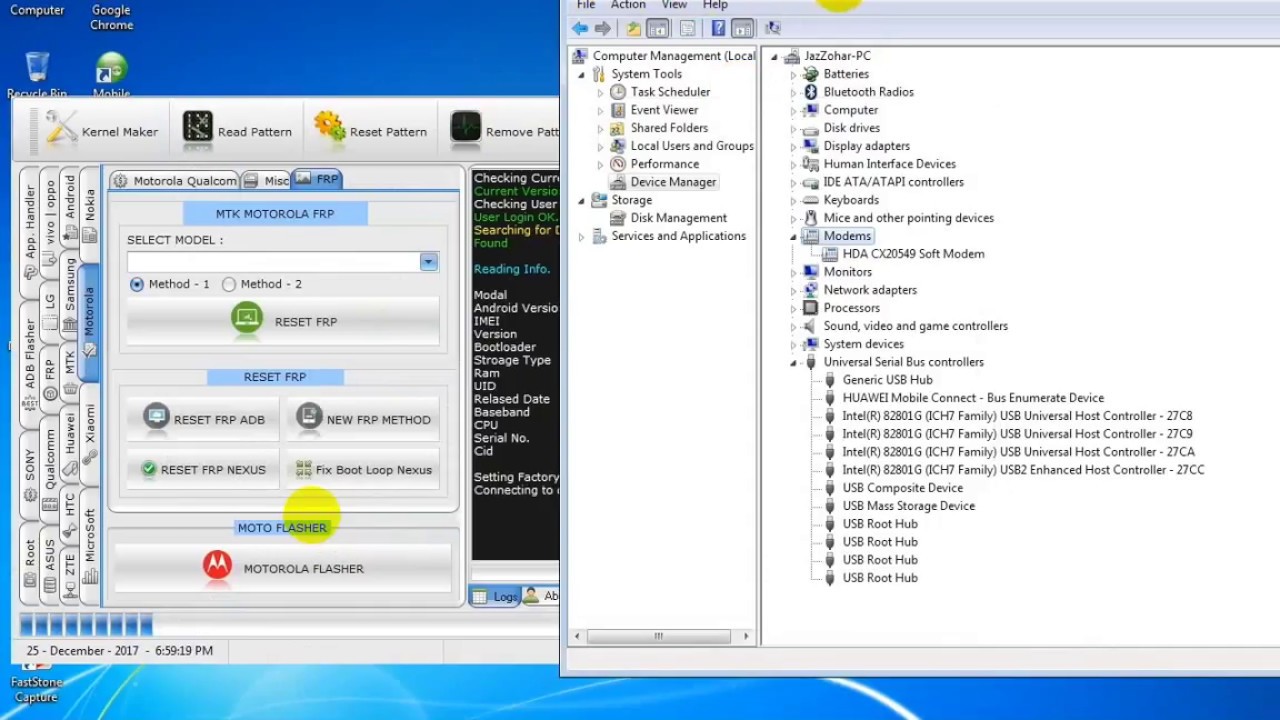Toggle Show/Hide Console Tree icon
Viewport: 1280px width, 720px height.
coord(657,28)
